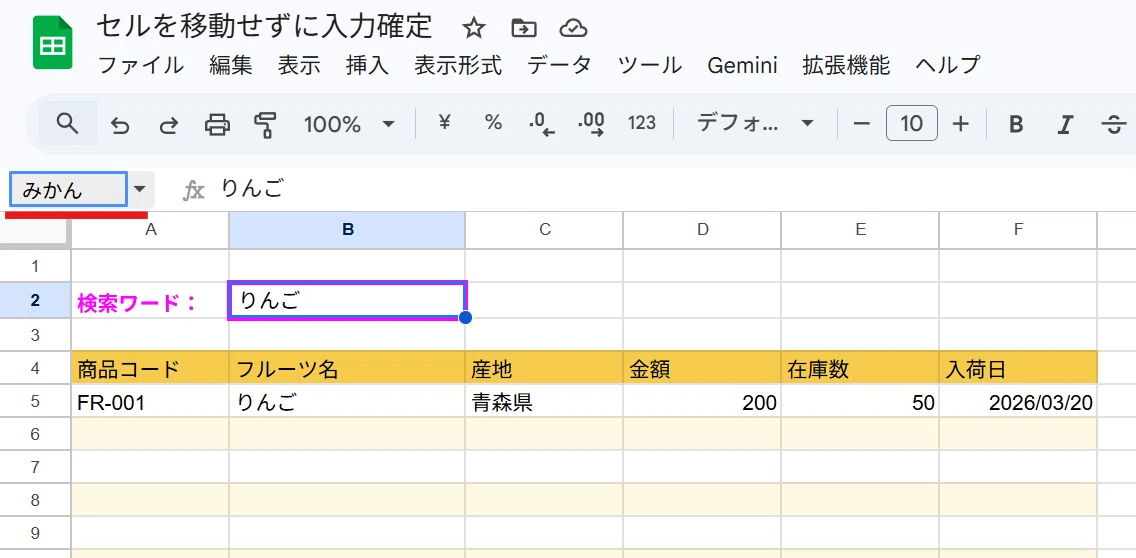This screenshot has width=1136, height=558.
Task: Select column A header
Action: click(x=150, y=230)
